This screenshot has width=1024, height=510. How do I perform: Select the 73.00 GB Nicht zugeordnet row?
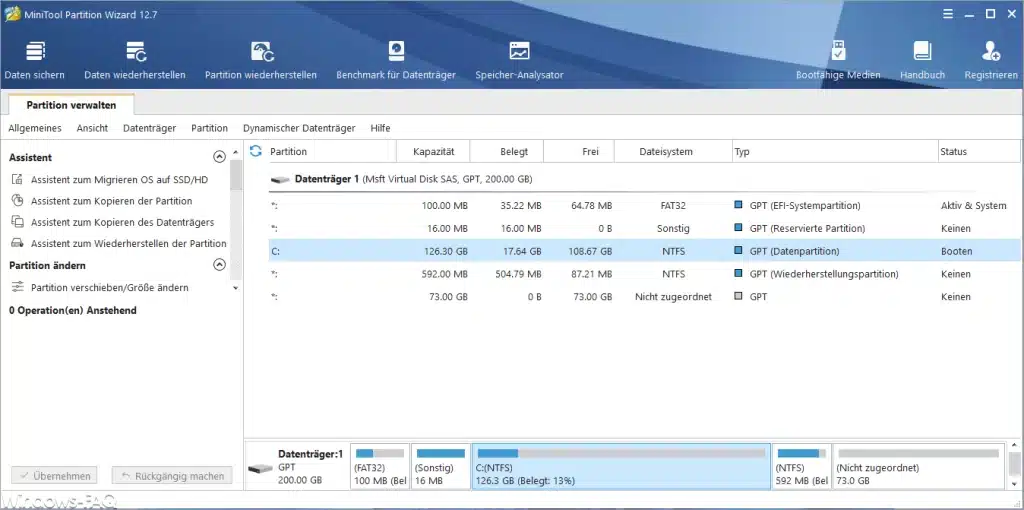pyautogui.click(x=645, y=296)
